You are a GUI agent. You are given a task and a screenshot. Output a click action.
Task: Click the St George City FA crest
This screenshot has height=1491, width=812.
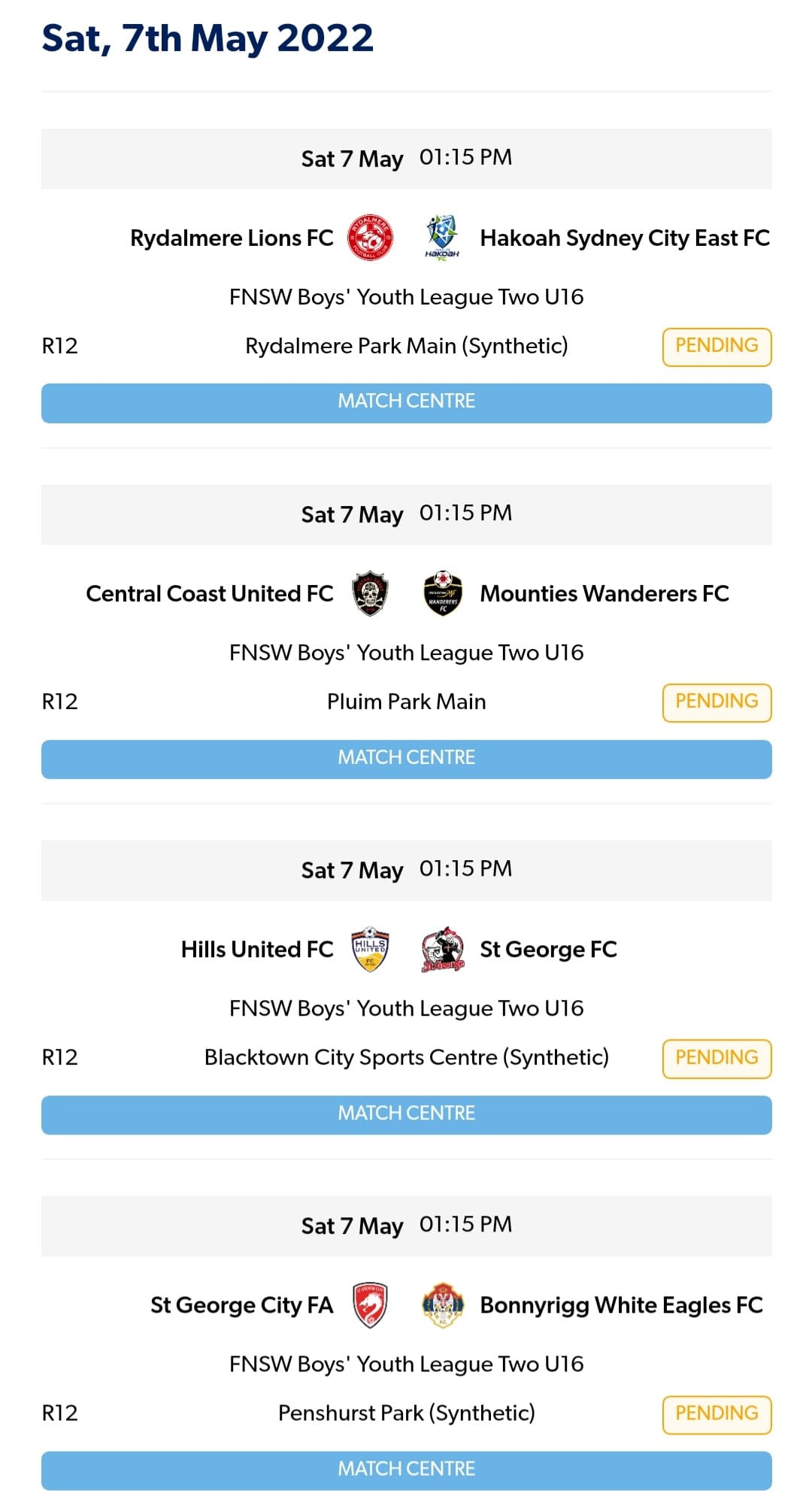coord(370,1305)
